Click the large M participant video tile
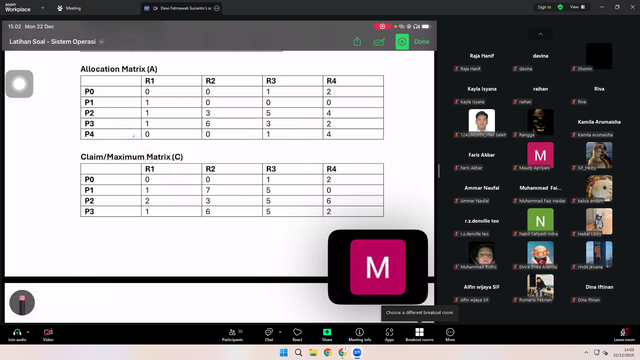 coord(378,267)
